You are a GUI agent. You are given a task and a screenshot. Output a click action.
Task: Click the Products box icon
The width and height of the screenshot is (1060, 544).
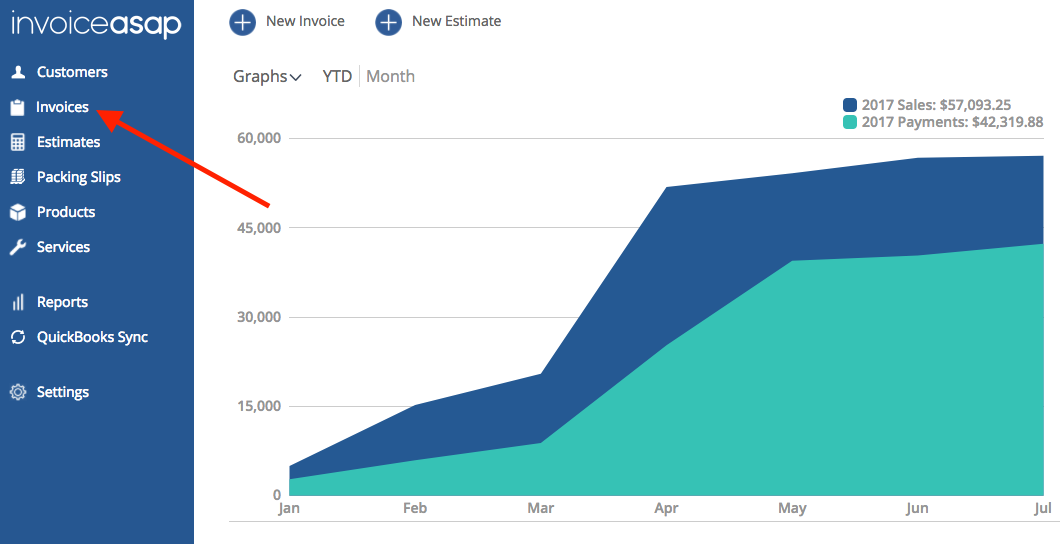pos(17,212)
